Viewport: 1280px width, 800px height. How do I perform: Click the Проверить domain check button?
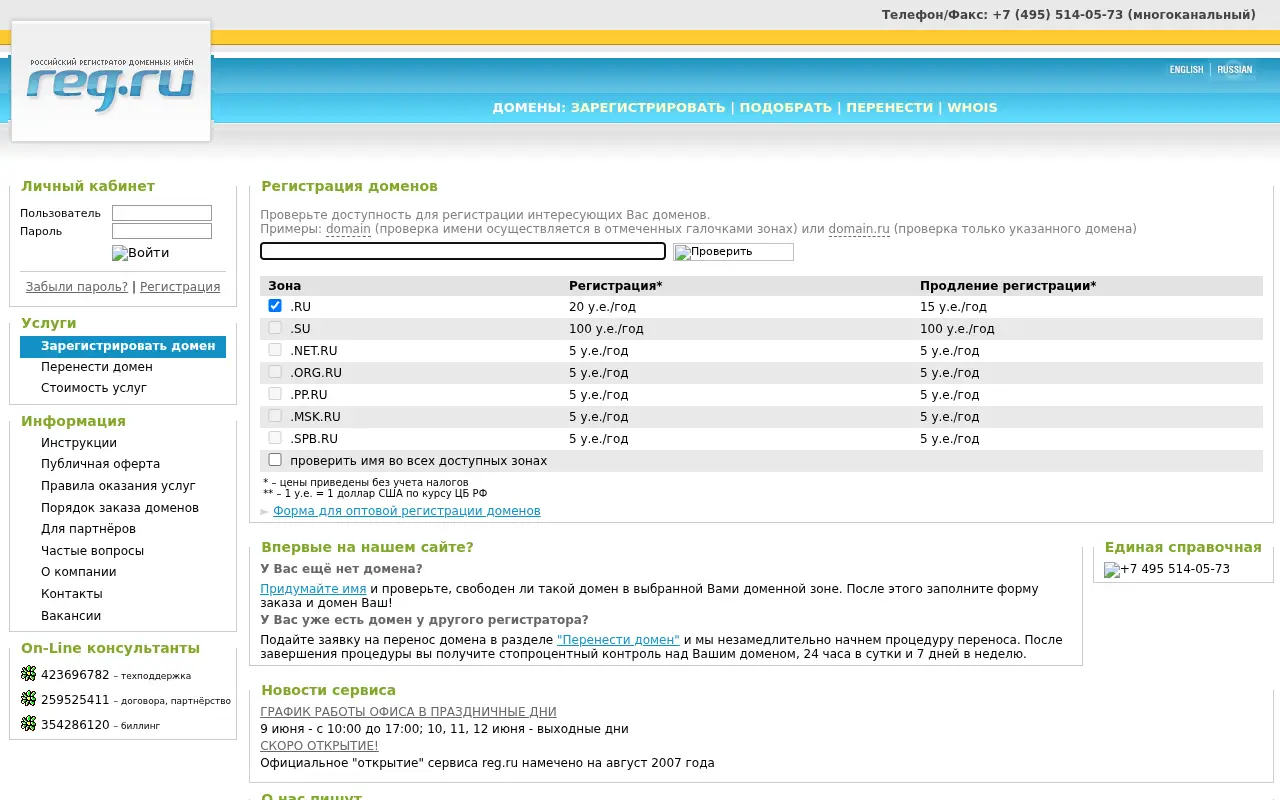[733, 252]
